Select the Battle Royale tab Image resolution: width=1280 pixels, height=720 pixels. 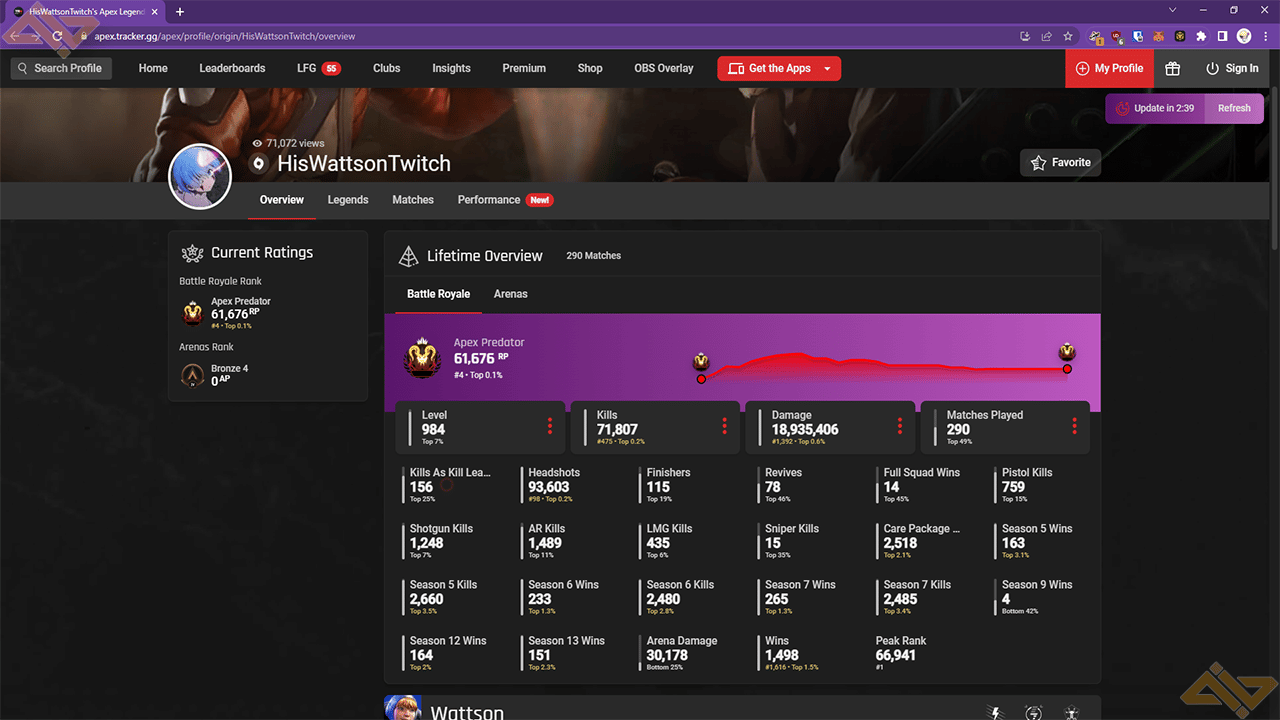[x=438, y=294]
